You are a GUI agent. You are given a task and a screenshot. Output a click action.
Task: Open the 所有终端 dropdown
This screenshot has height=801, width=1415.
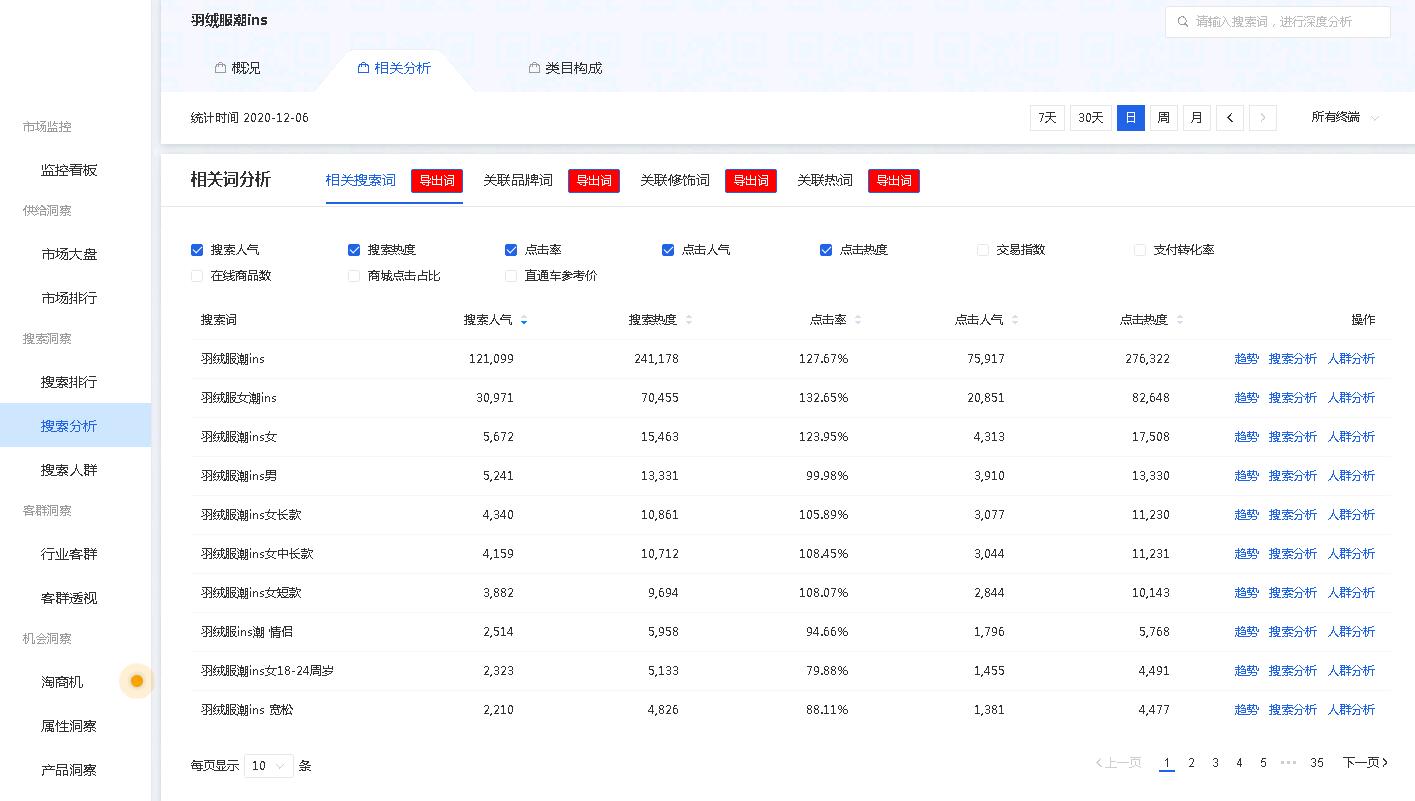[x=1345, y=117]
